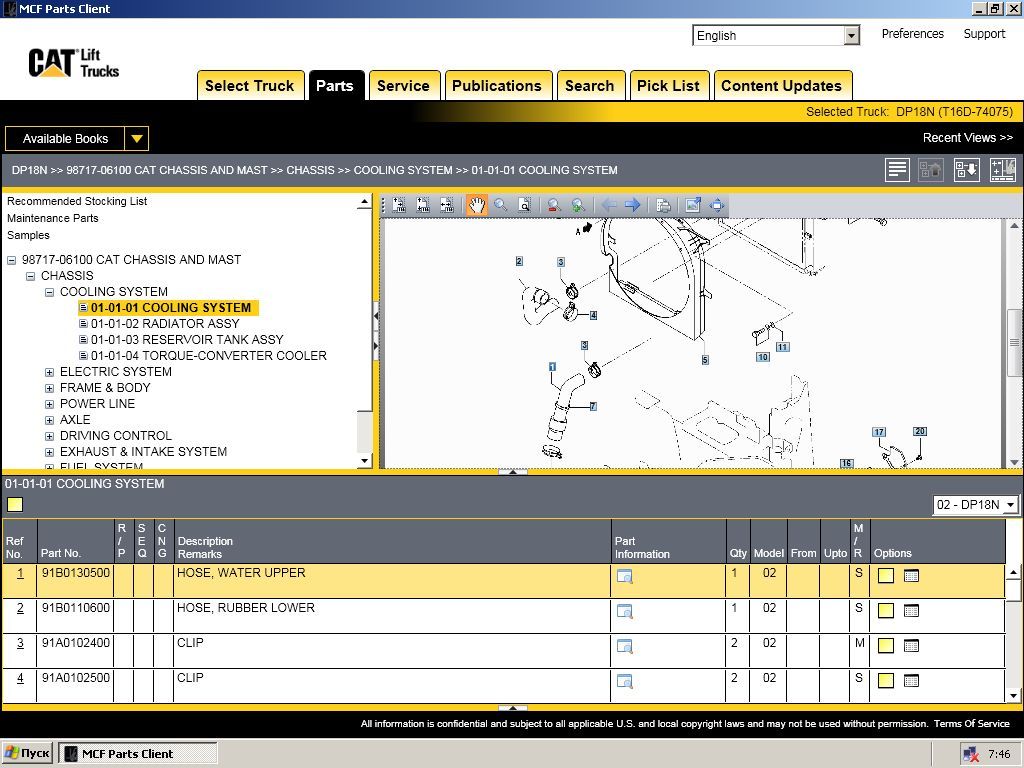Screen dimensions: 1024x768
Task: Zoom out with red minus magnifier
Action: [554, 205]
